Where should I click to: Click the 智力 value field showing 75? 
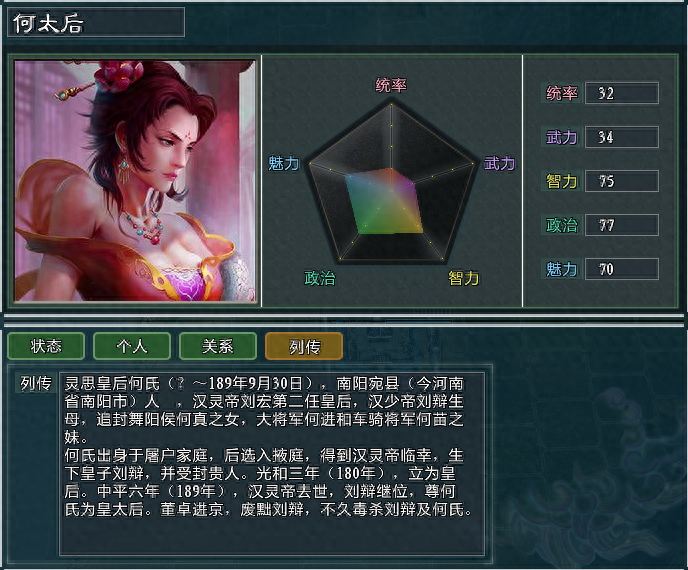(622, 181)
